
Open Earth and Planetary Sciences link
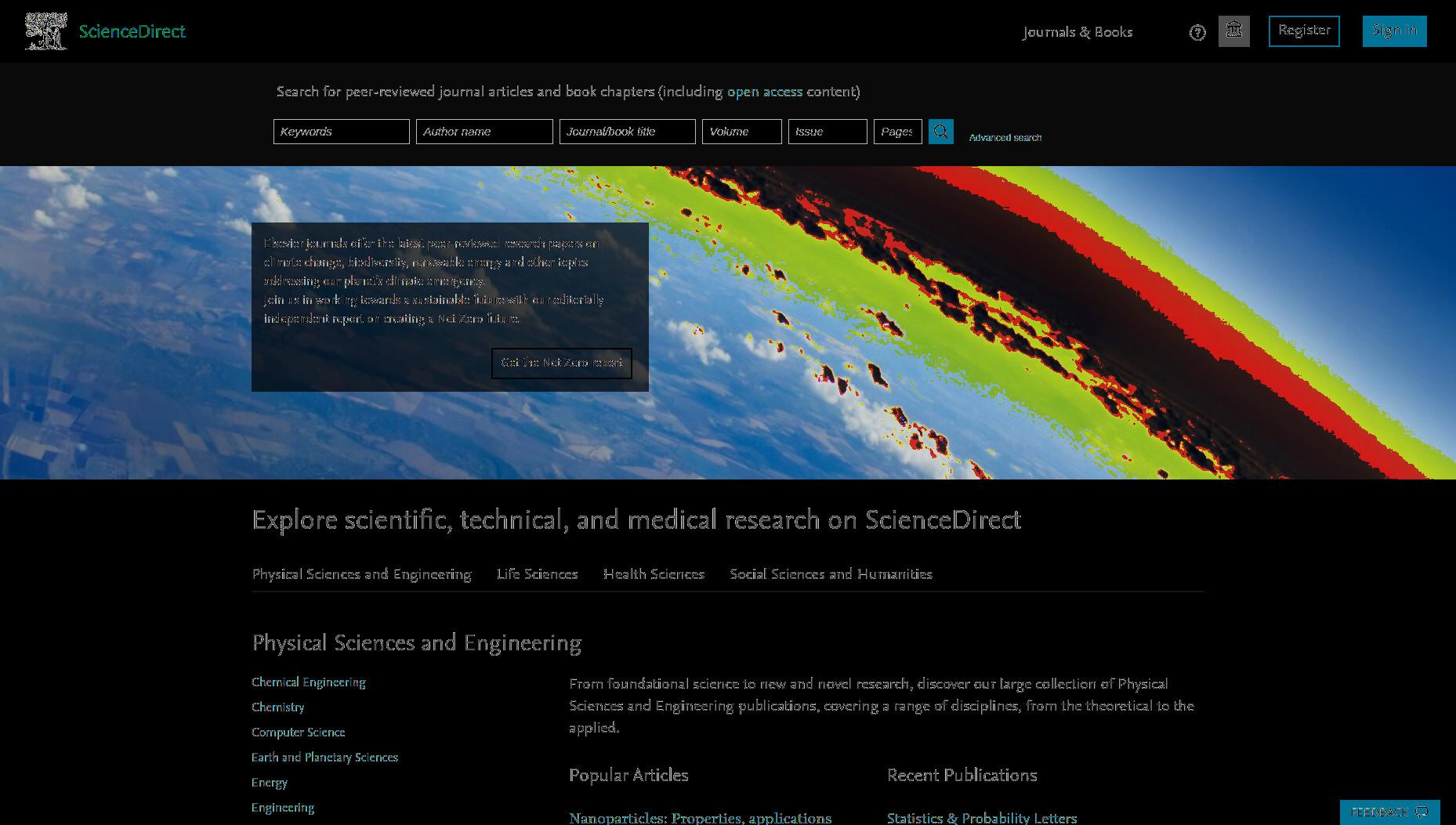point(325,758)
